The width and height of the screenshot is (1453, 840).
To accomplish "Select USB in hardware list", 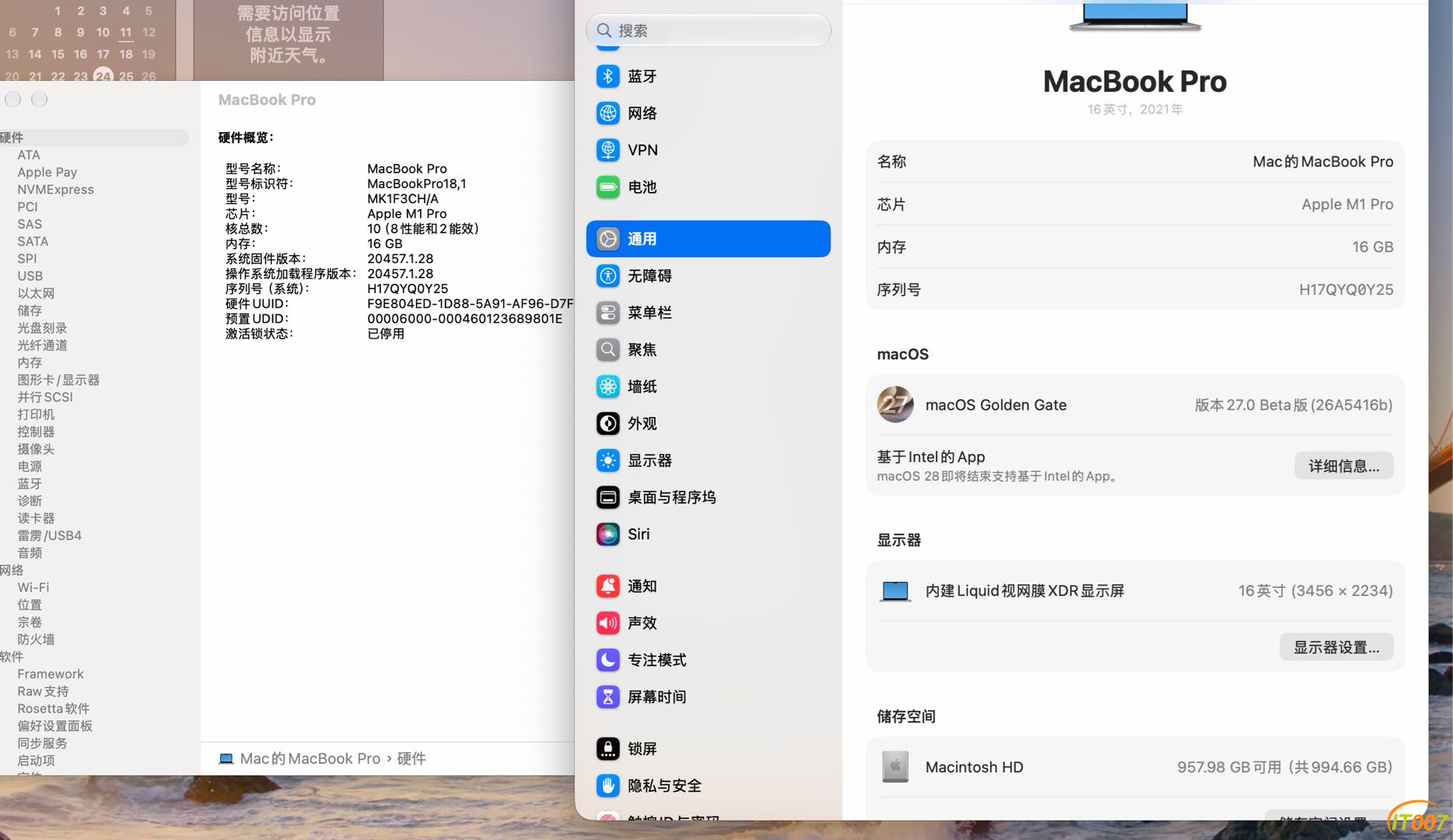I will tap(30, 276).
